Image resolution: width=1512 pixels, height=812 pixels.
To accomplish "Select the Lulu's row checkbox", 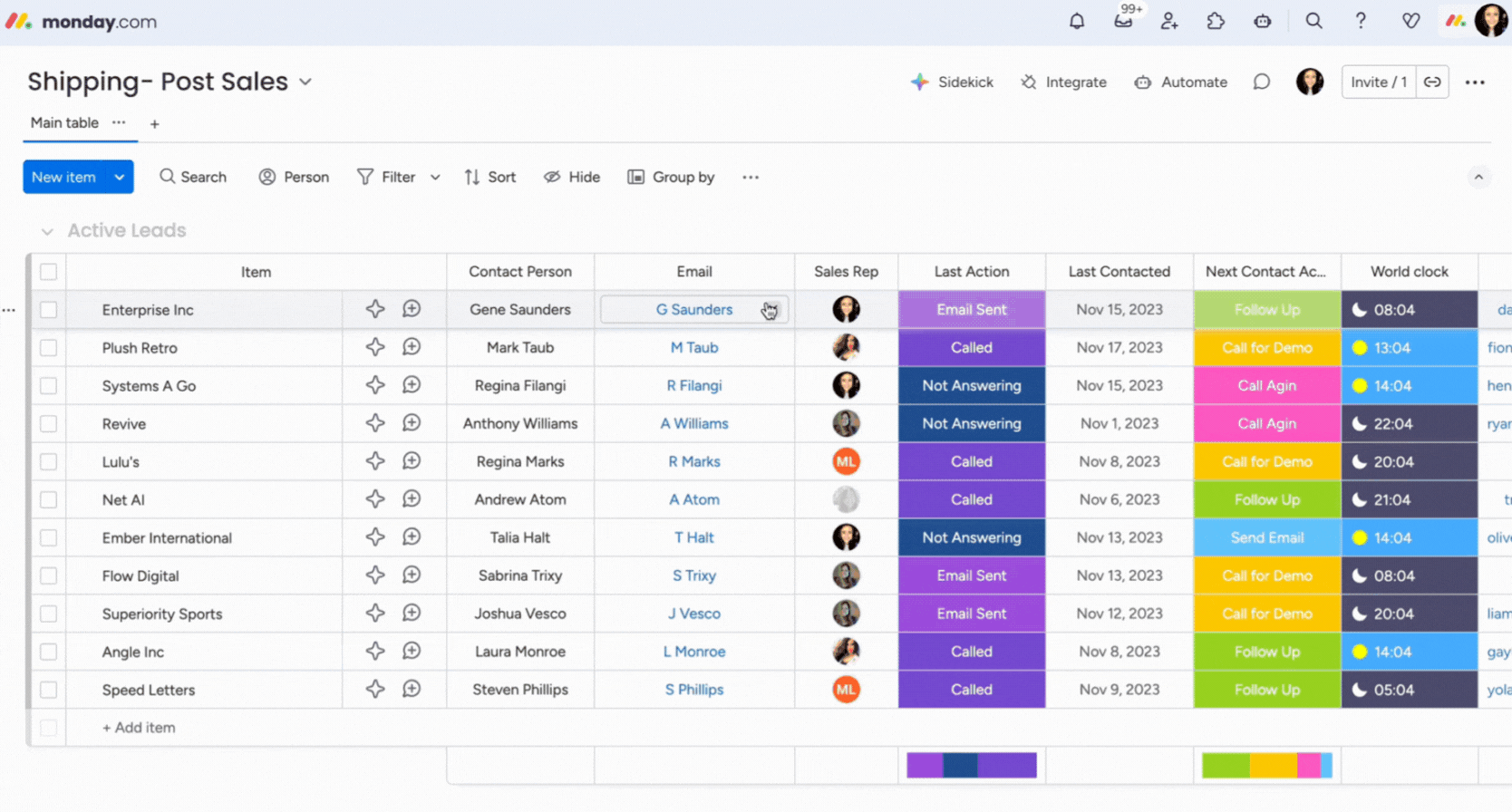I will [49, 462].
